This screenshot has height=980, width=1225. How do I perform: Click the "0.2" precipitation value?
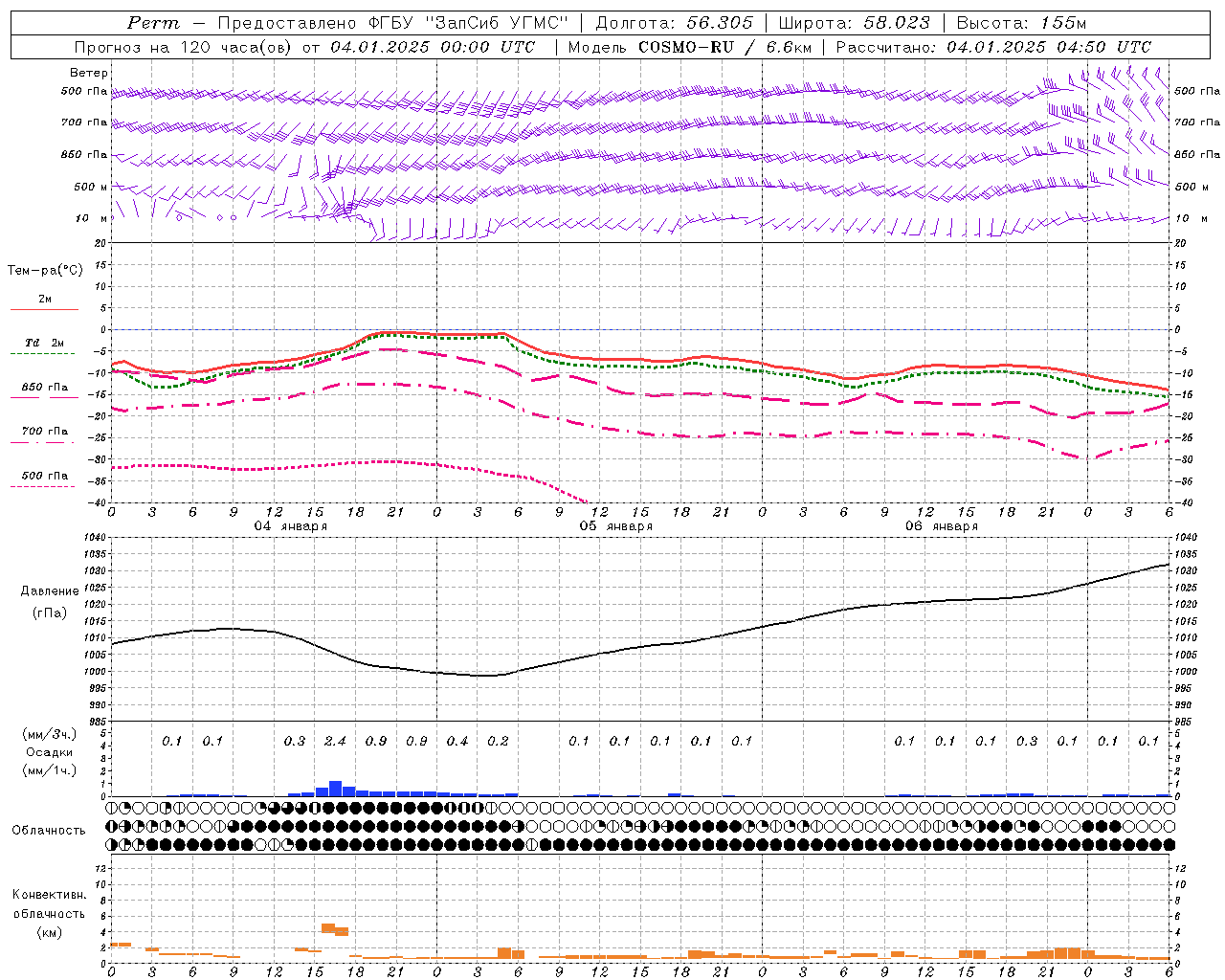pos(498,741)
